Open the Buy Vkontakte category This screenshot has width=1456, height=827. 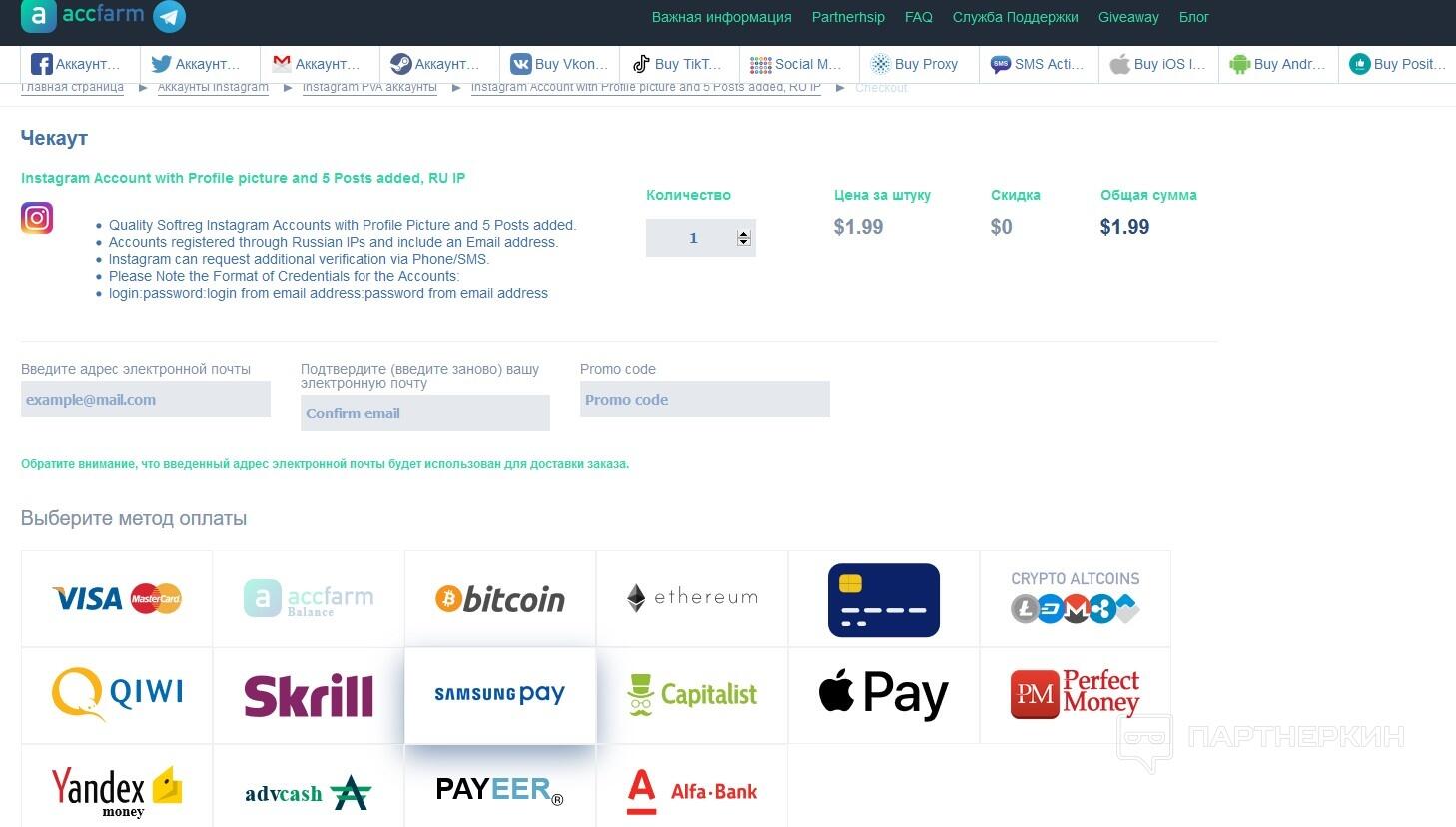tap(559, 64)
